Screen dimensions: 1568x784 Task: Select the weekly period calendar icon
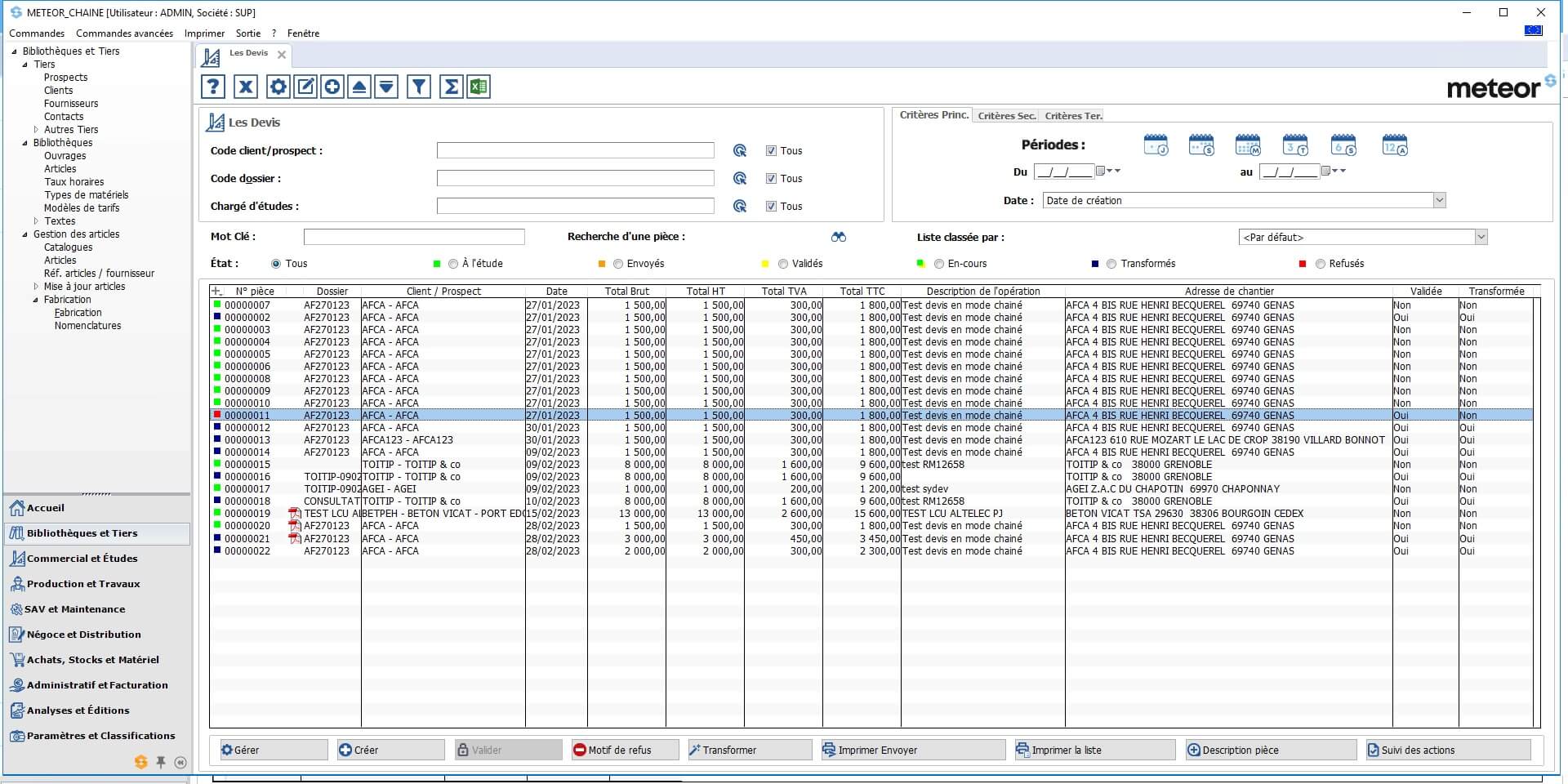[1201, 145]
